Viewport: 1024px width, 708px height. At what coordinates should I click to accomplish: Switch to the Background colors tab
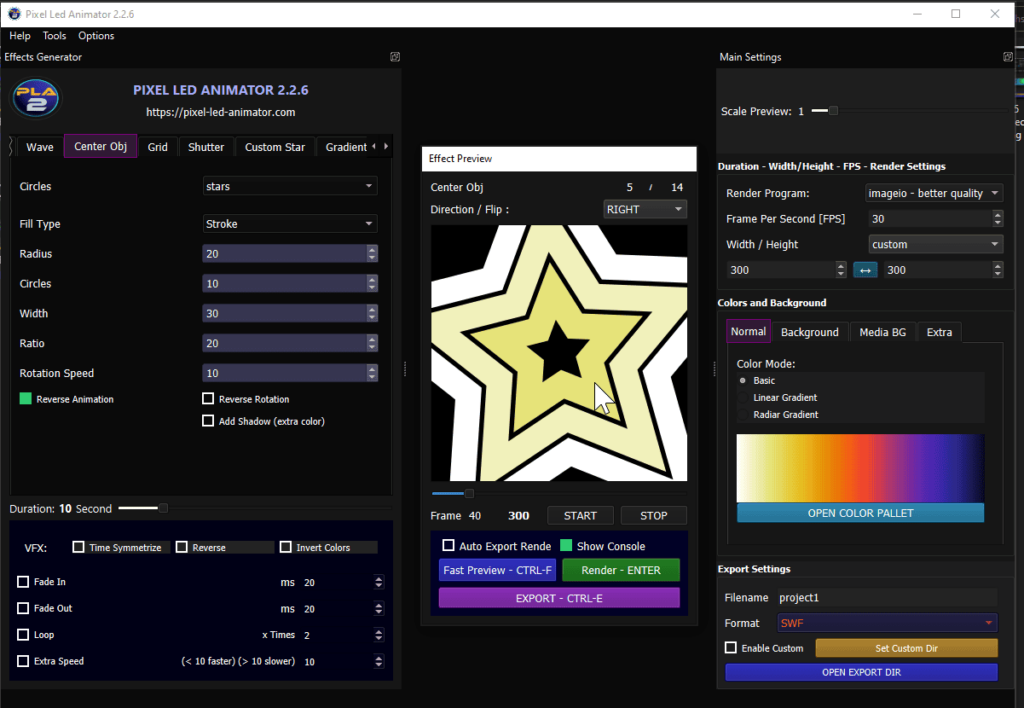click(x=810, y=331)
